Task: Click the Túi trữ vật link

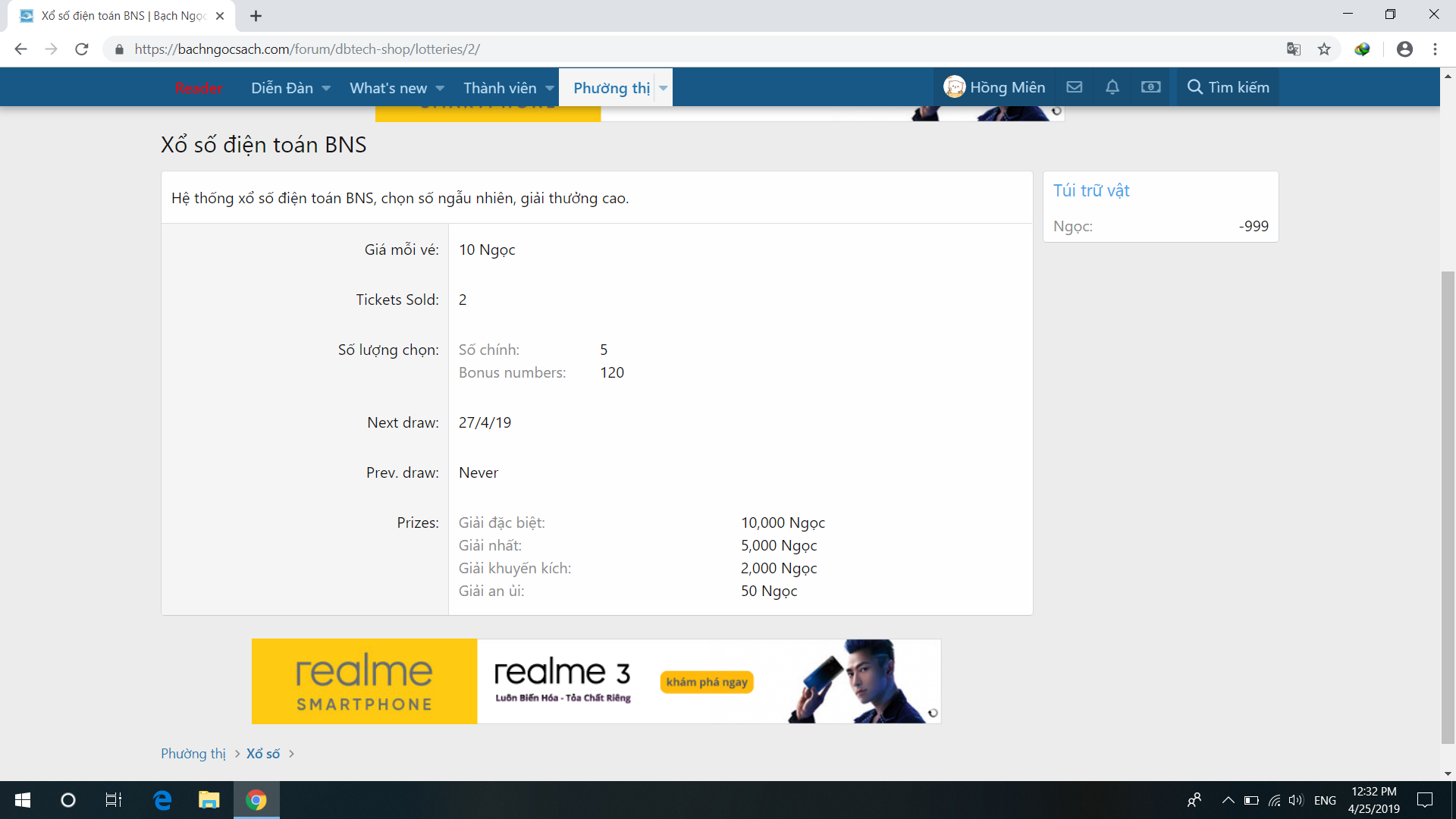Action: pos(1091,190)
